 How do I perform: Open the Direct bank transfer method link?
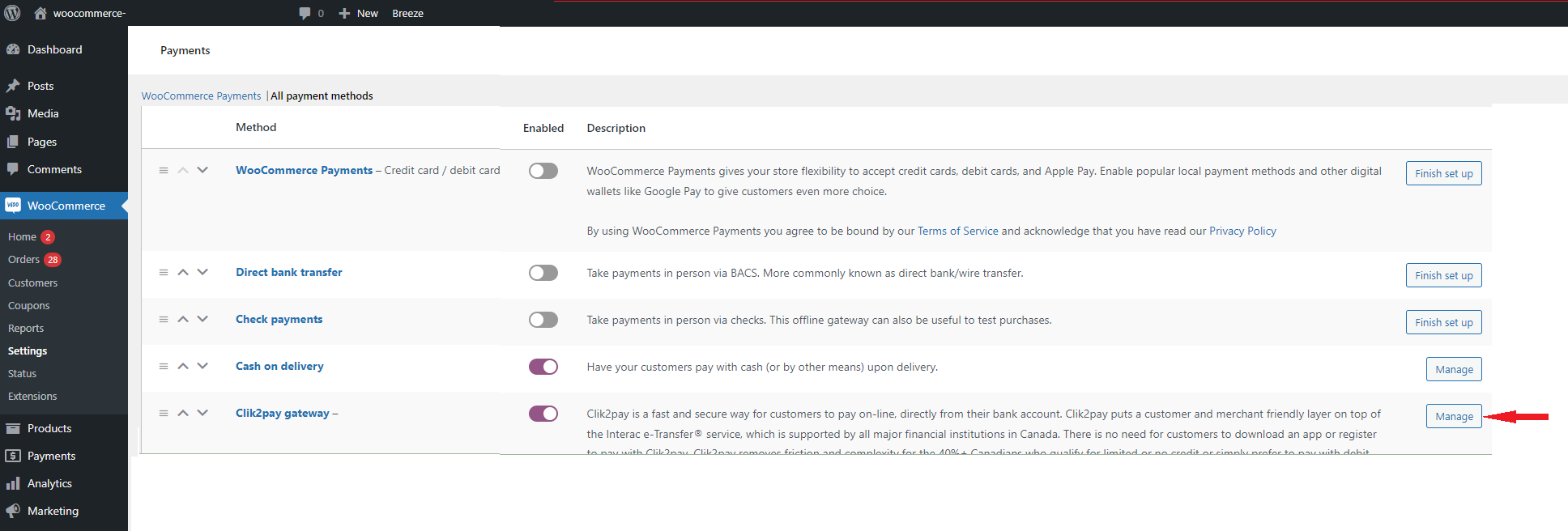click(x=289, y=272)
